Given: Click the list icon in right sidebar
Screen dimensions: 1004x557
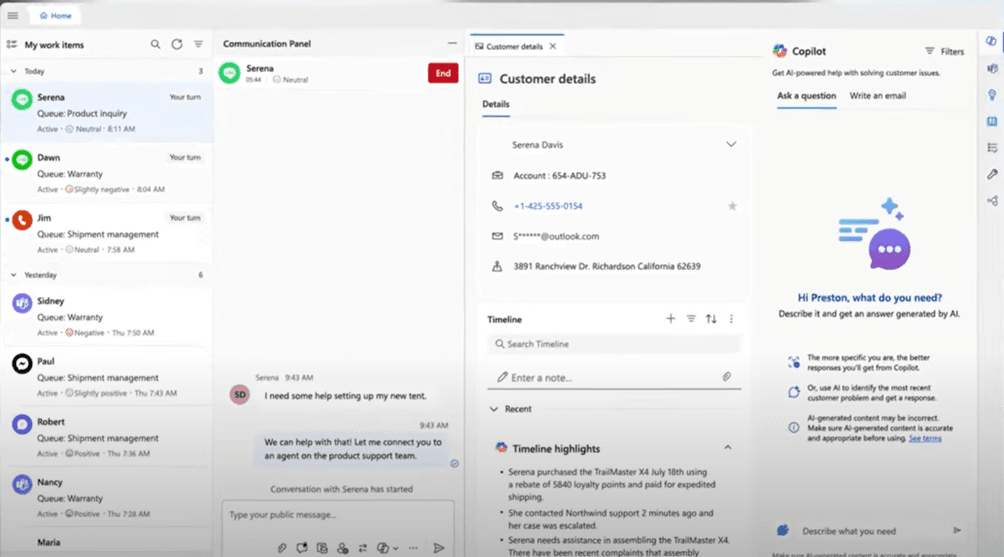Looking at the screenshot, I should point(992,148).
